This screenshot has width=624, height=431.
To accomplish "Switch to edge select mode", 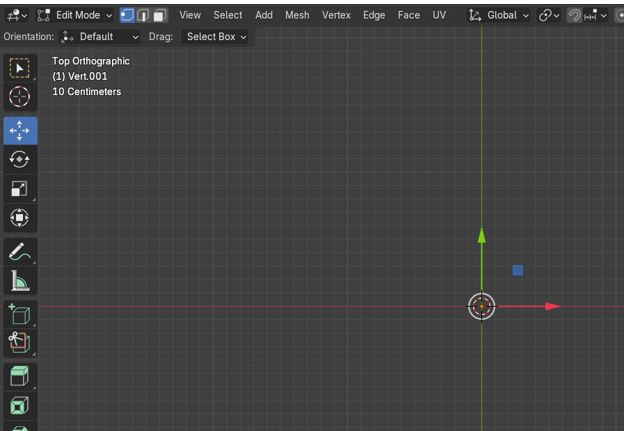I will pos(143,15).
